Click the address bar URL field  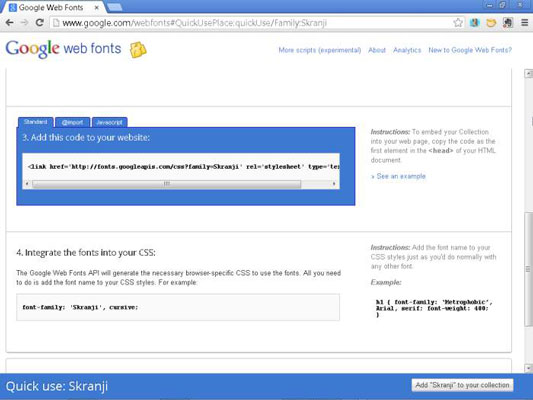tap(253, 23)
